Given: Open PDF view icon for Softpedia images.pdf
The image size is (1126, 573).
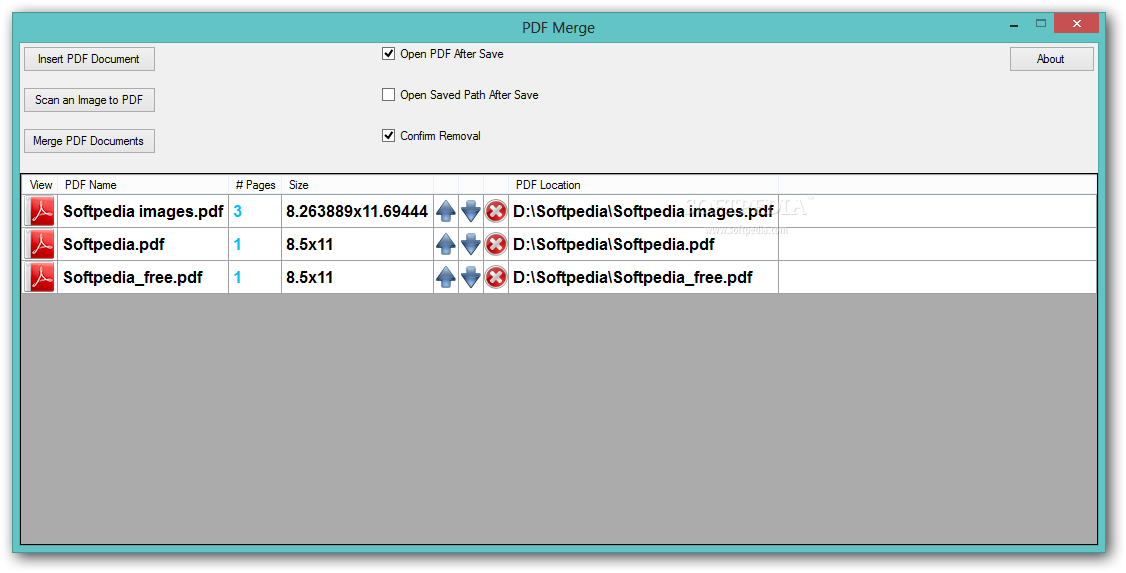Looking at the screenshot, I should tap(40, 211).
